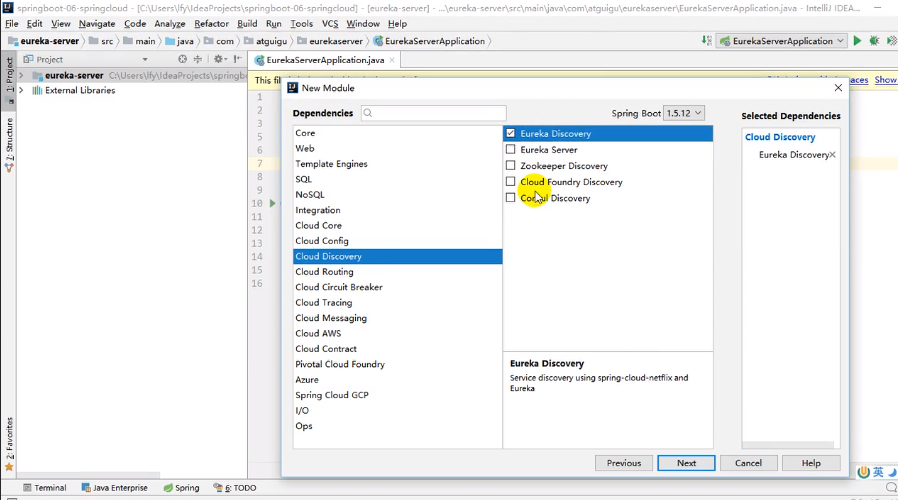Start debugging with the bug icon
The image size is (898, 500).
pyautogui.click(x=874, y=41)
